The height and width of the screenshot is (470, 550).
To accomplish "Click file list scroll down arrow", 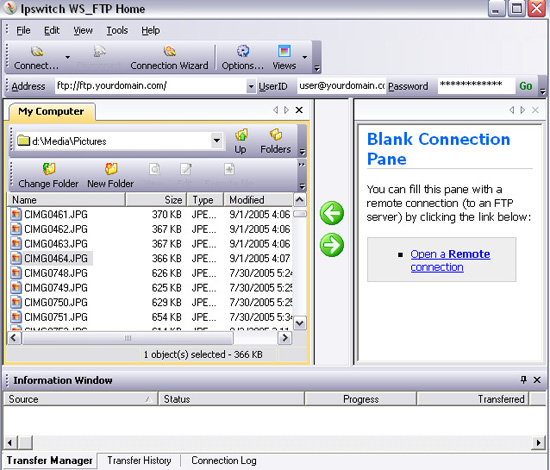I will [x=300, y=323].
